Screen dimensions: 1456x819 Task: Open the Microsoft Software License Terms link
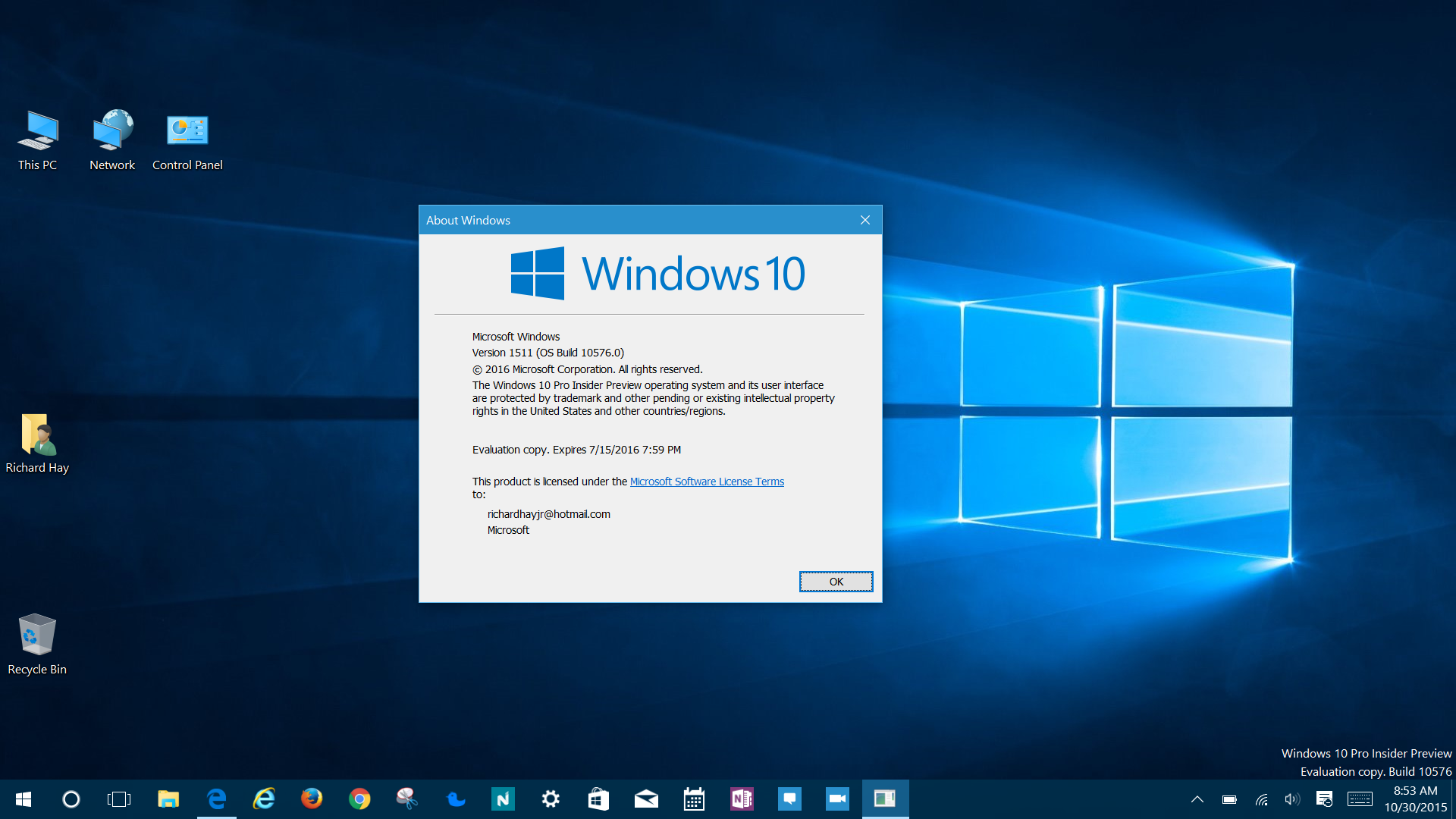[x=707, y=481]
